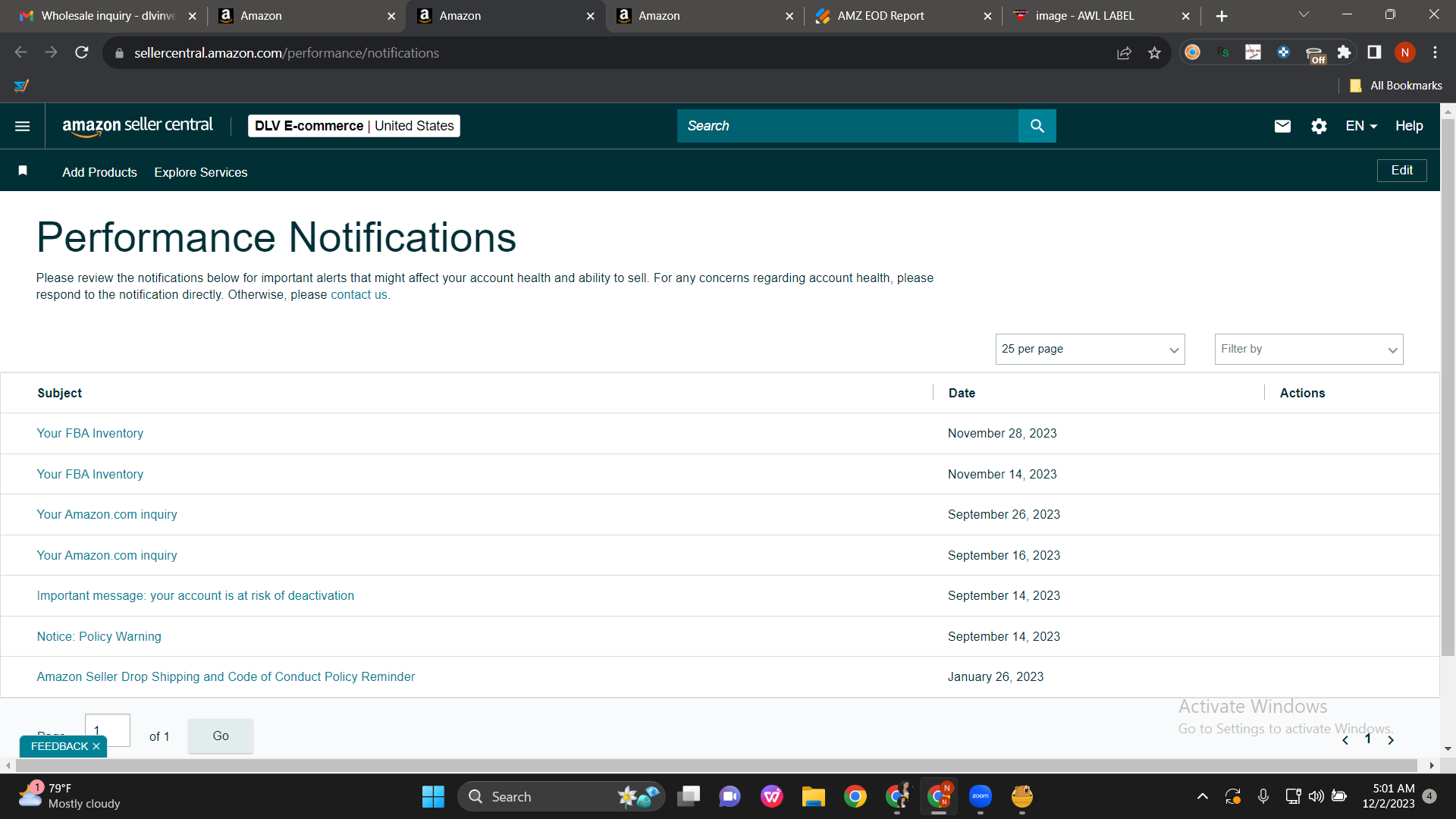Open Chrome tab search dropdown arrow

1304,14
